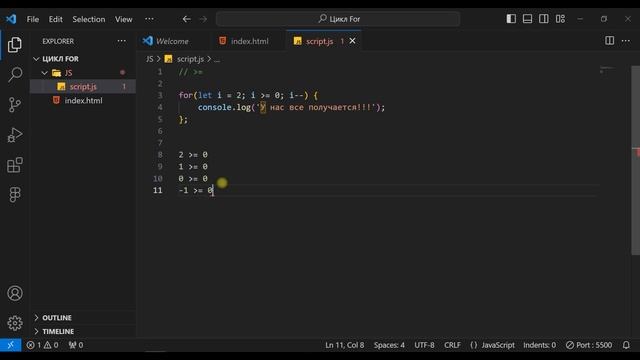
Task: Click Indents: 0 status item
Action: coord(539,345)
